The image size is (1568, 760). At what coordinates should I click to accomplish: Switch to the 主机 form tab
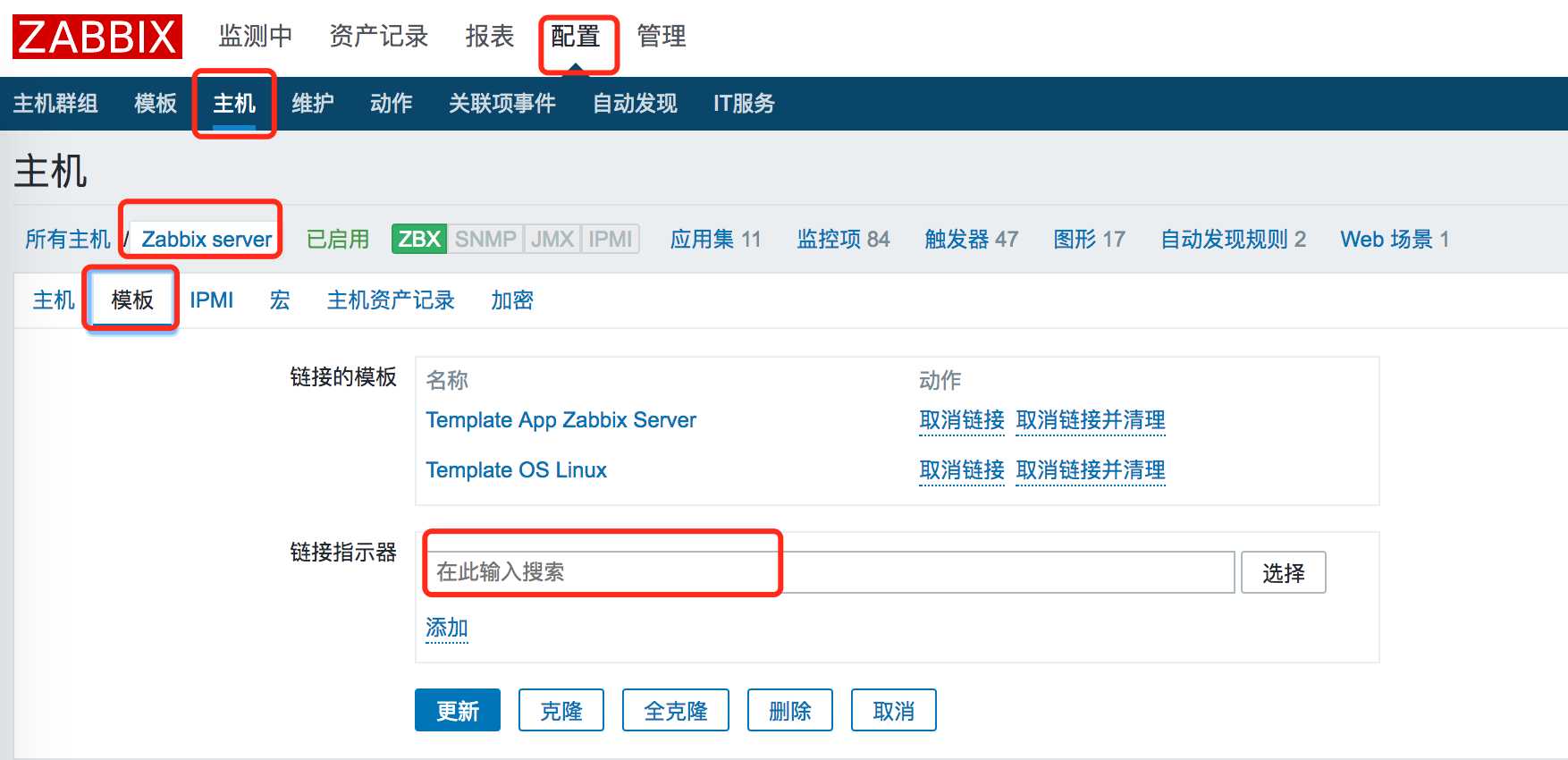point(54,300)
